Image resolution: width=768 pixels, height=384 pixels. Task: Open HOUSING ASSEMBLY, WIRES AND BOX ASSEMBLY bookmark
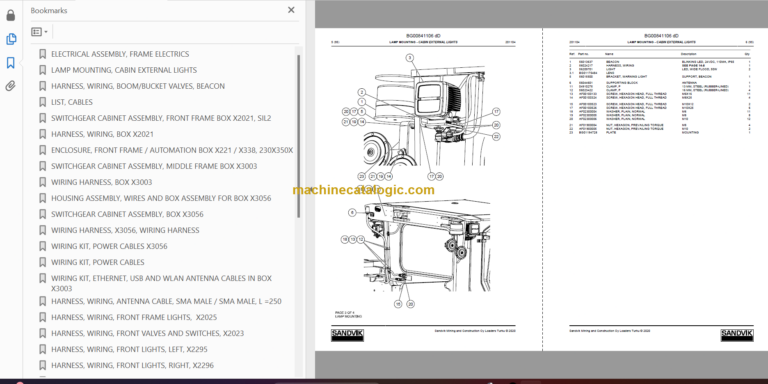coord(161,198)
